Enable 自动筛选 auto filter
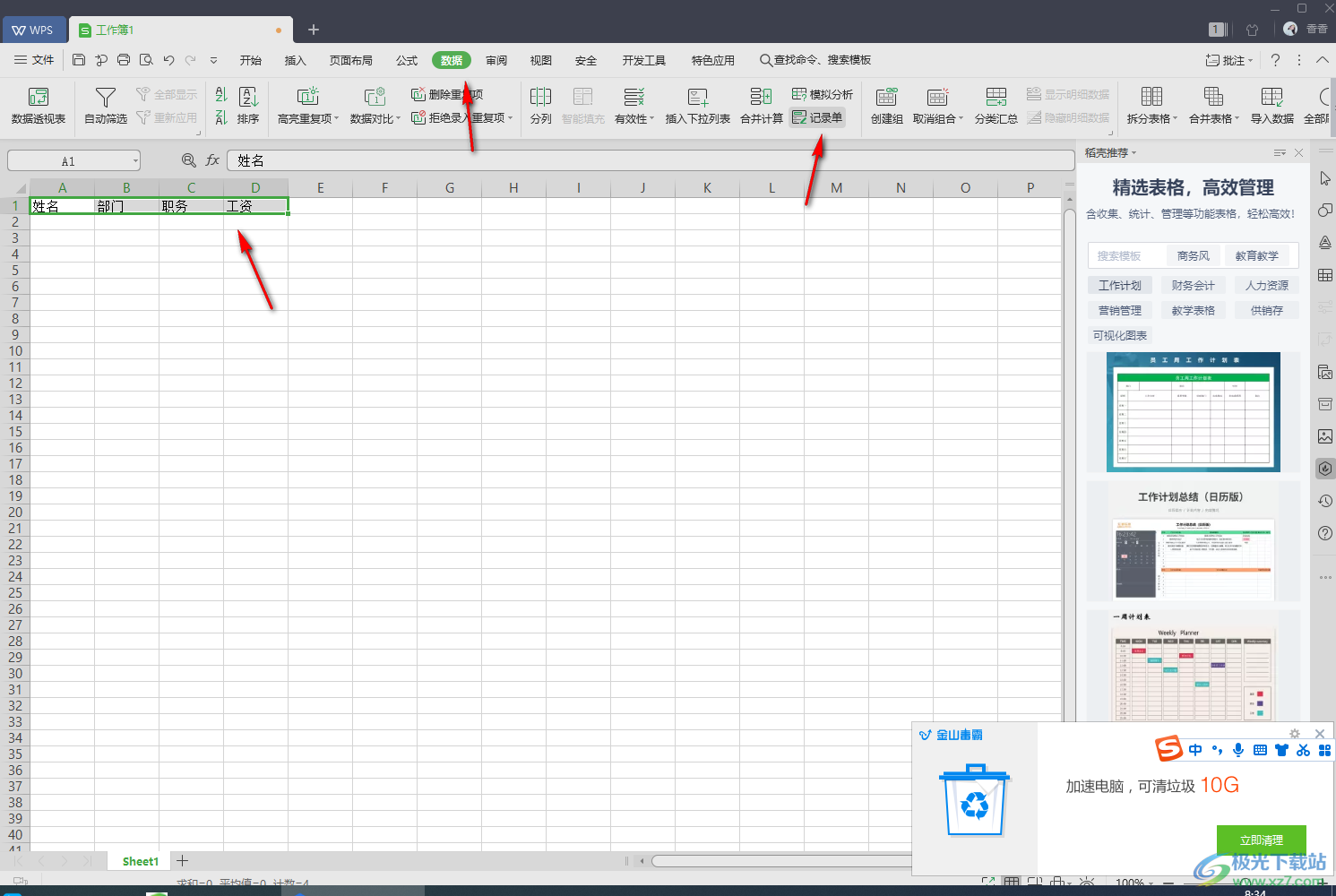The image size is (1336, 896). [x=106, y=106]
